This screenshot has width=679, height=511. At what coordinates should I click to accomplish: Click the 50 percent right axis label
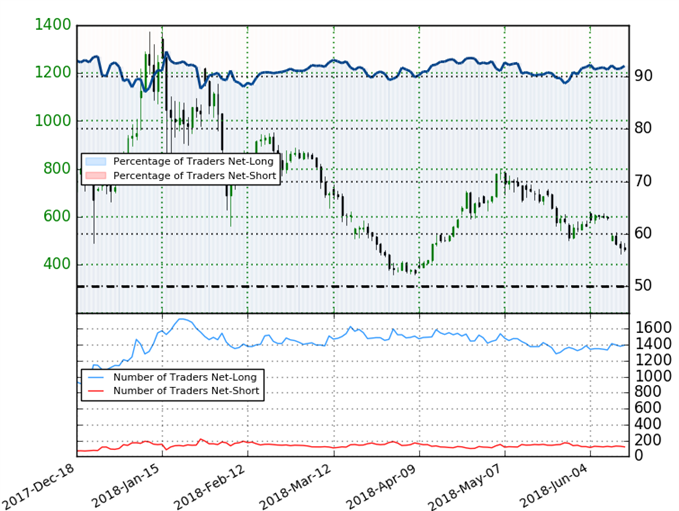[x=643, y=286]
